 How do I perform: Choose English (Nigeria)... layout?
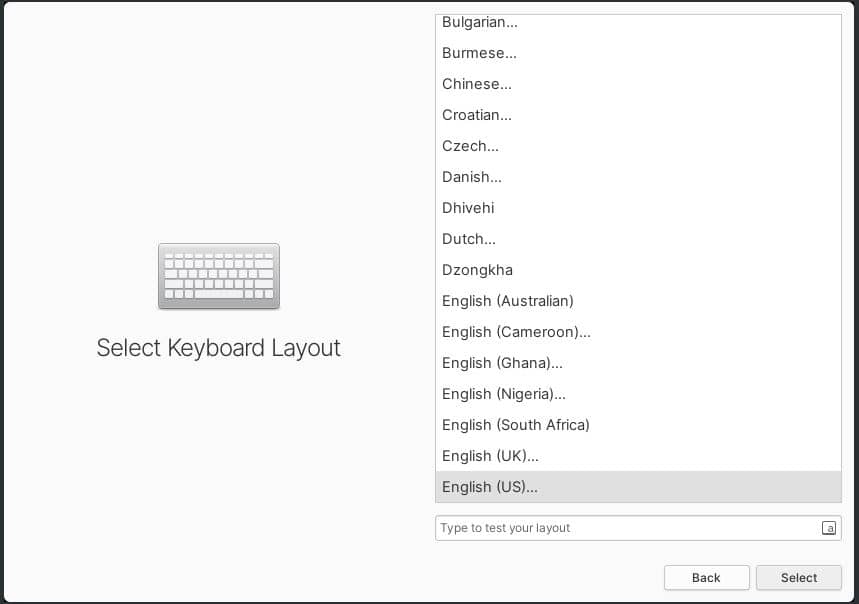coord(638,394)
